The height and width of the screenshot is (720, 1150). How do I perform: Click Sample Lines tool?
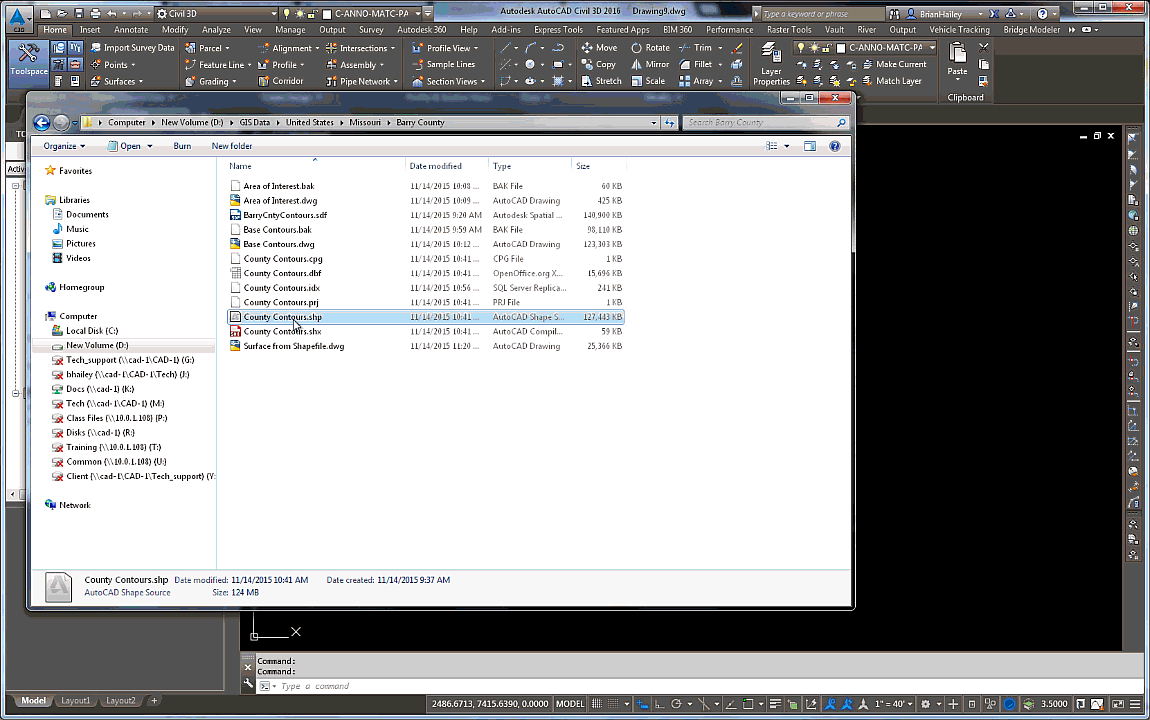443,65
